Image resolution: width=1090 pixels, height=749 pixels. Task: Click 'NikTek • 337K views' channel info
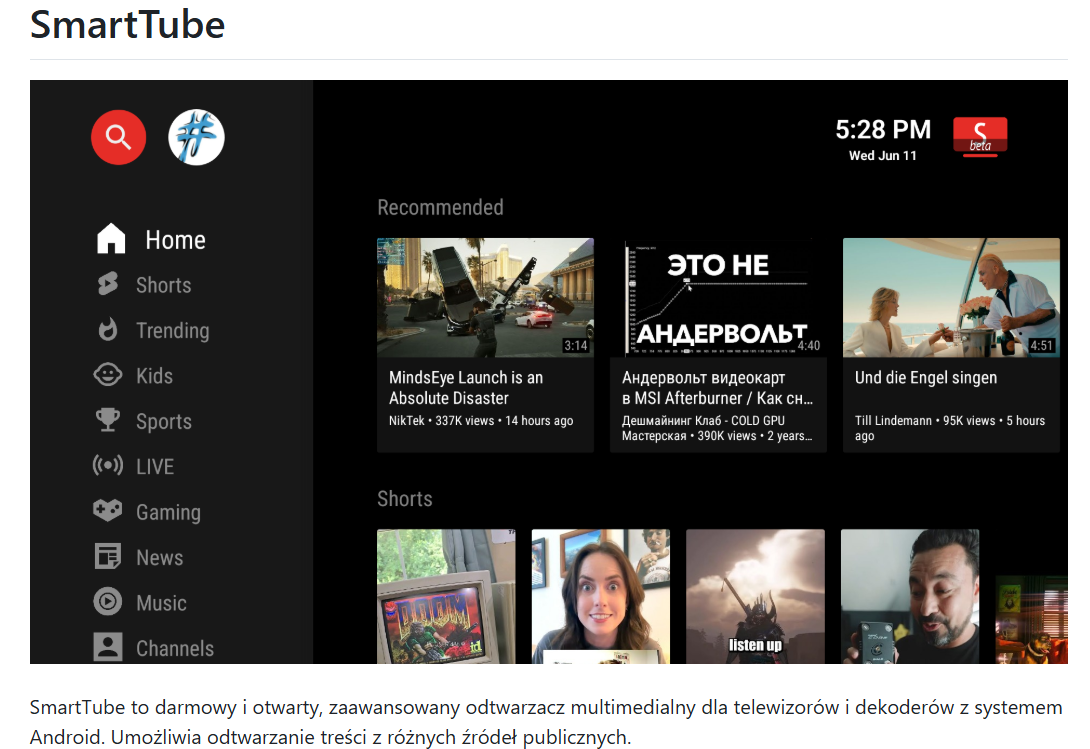point(481,421)
